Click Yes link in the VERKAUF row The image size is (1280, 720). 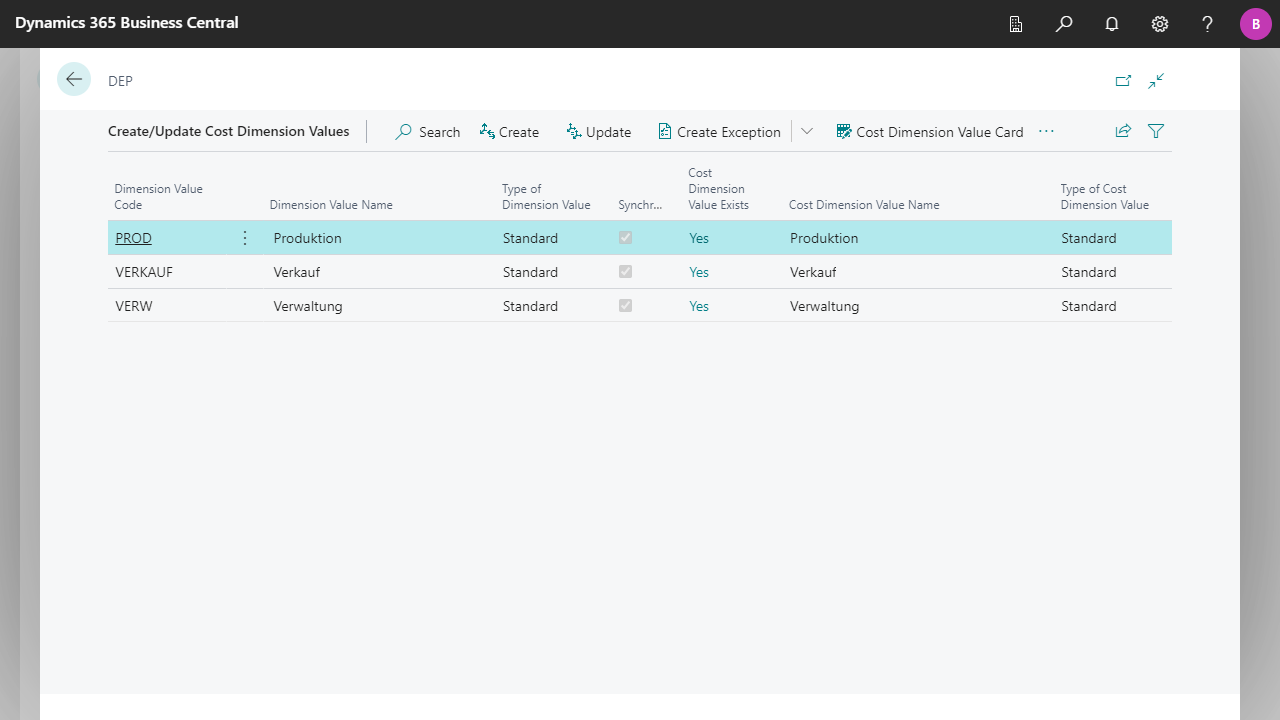(699, 272)
